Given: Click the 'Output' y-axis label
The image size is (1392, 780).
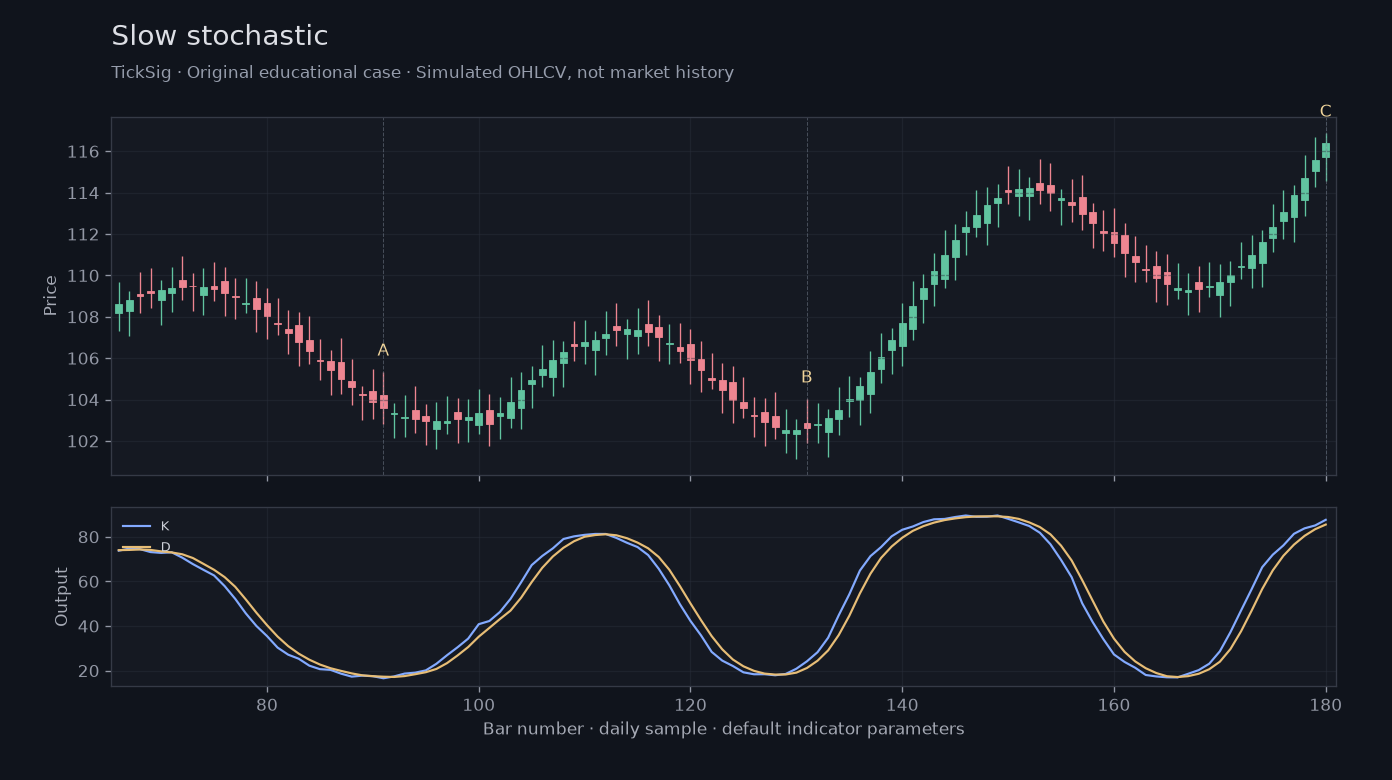Looking at the screenshot, I should (62, 597).
